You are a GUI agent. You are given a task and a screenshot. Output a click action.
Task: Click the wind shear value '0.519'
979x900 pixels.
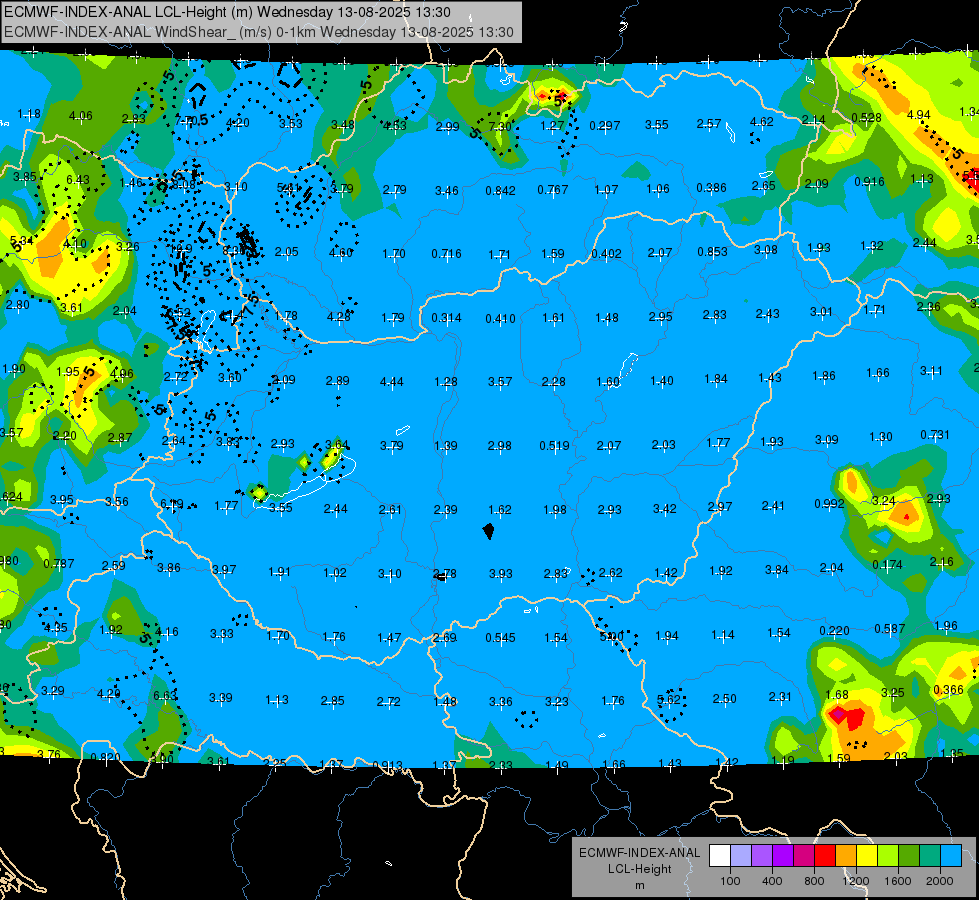pyautogui.click(x=554, y=445)
